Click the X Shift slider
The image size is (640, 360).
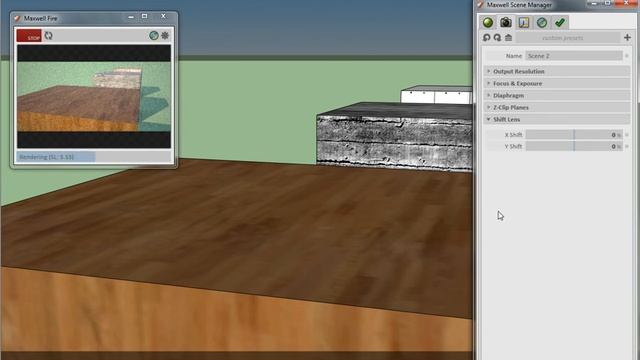point(573,135)
